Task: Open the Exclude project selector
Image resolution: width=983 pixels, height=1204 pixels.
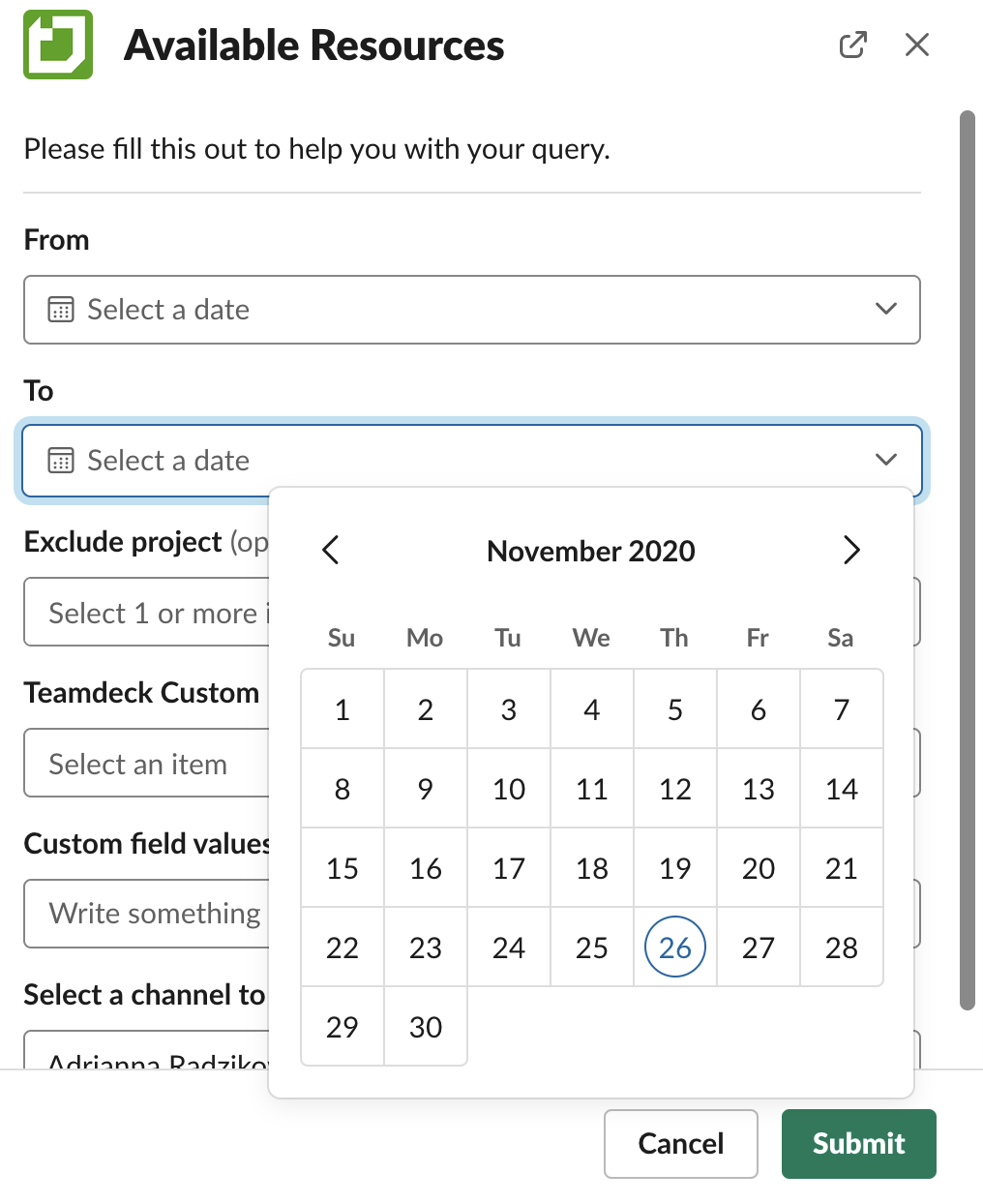Action: tap(145, 612)
